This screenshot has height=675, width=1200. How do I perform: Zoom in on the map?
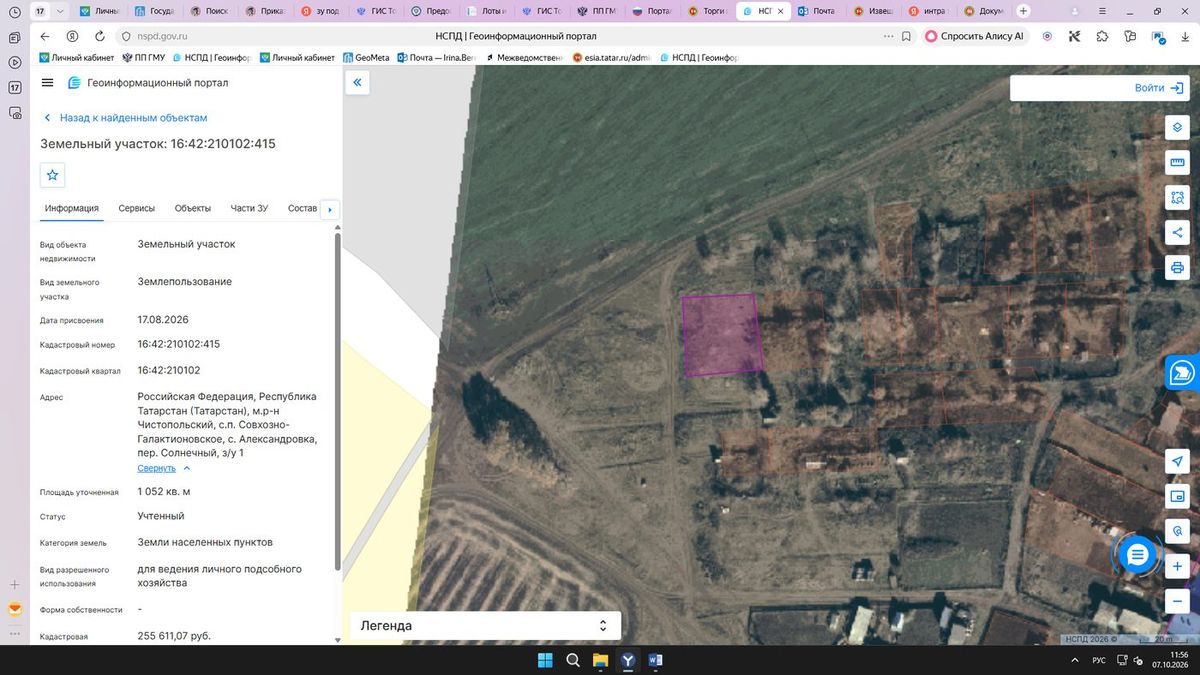pos(1177,566)
